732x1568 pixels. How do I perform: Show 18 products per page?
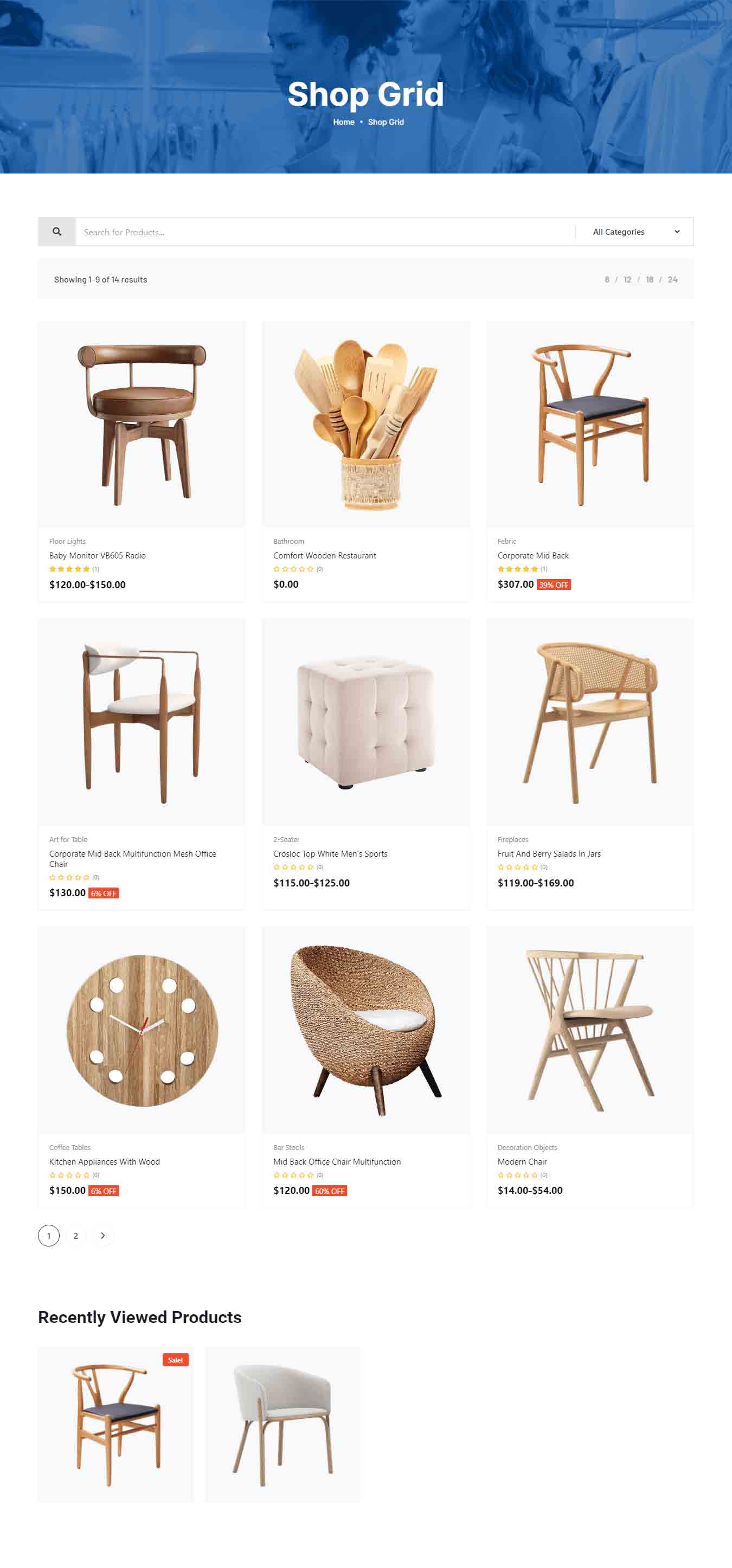click(x=650, y=279)
